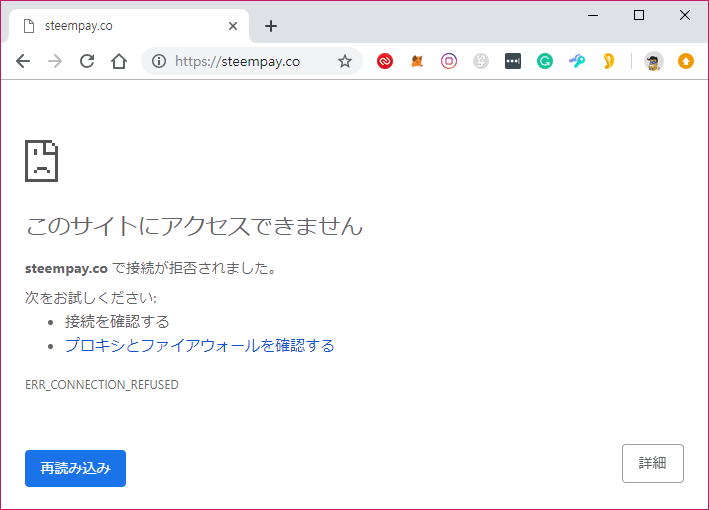Click the 次をお試しください: text

click(x=91, y=298)
